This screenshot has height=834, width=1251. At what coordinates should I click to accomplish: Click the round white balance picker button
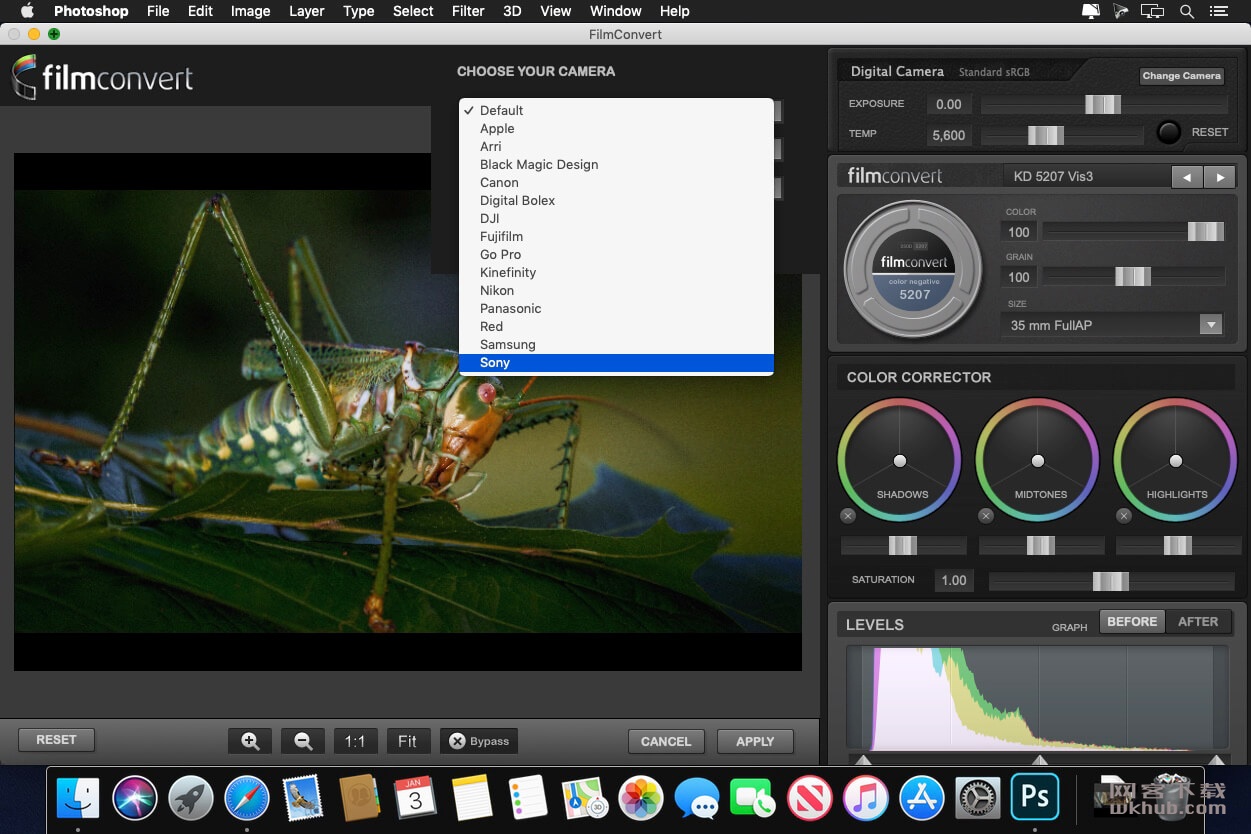(1168, 132)
